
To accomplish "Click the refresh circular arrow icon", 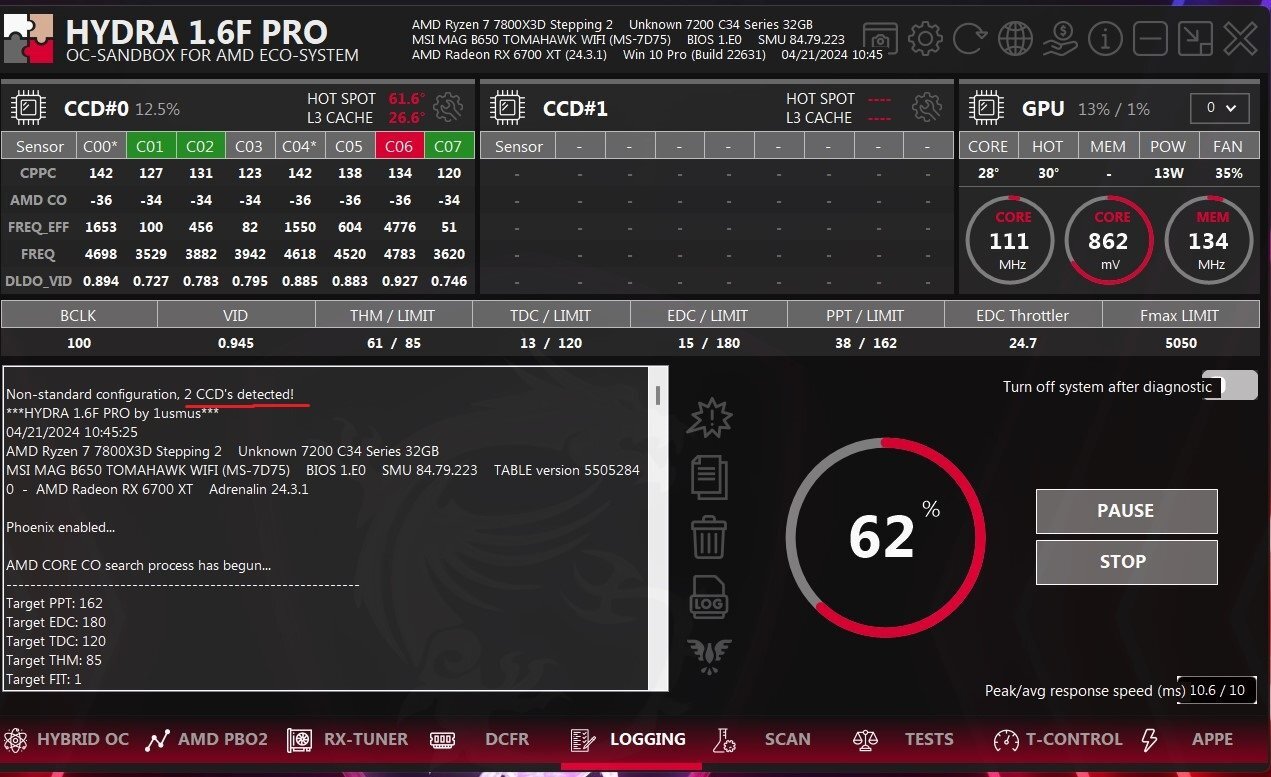I will pos(970,40).
